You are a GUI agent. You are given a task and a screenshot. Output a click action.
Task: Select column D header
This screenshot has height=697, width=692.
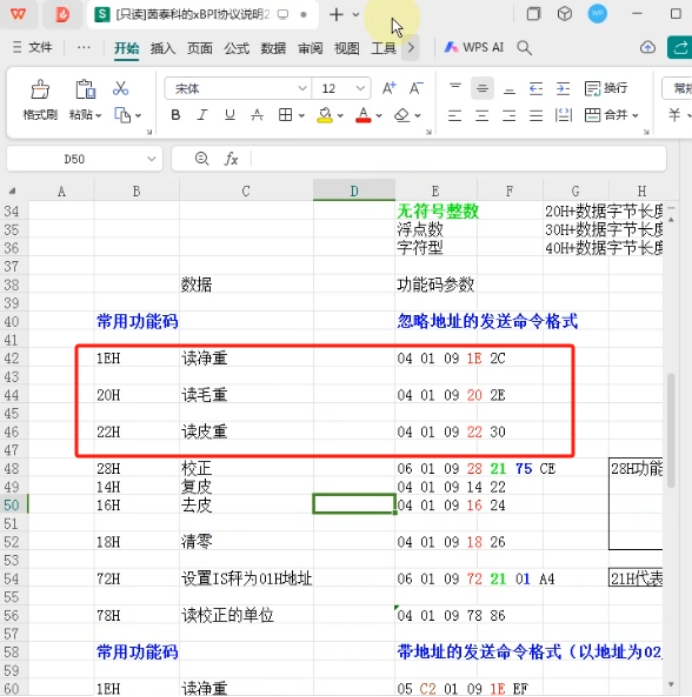(354, 191)
